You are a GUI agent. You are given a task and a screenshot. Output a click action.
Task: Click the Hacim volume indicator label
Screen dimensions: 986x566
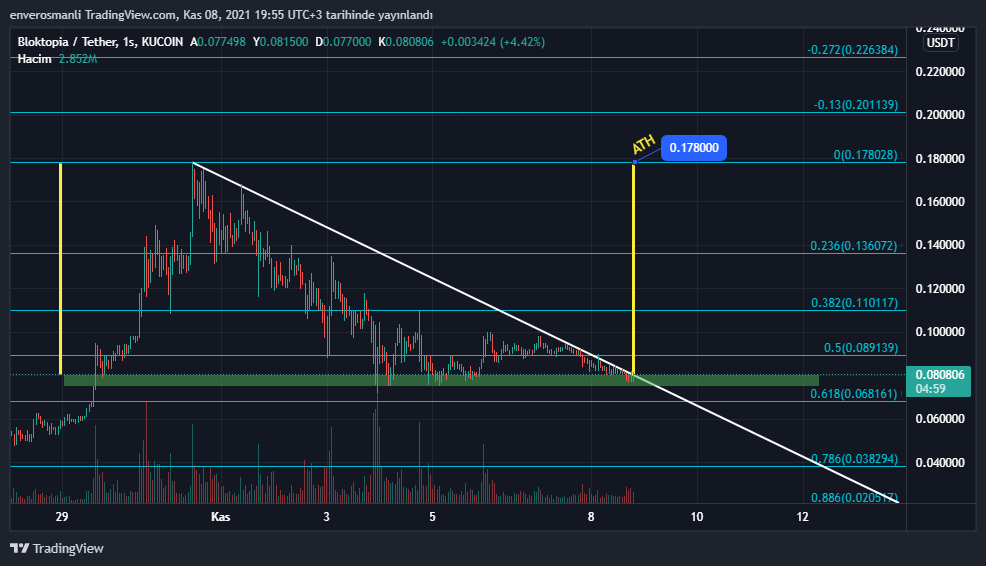pos(35,58)
